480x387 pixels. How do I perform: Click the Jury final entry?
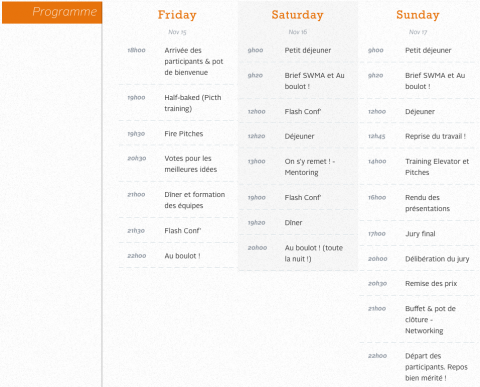pyautogui.click(x=420, y=234)
